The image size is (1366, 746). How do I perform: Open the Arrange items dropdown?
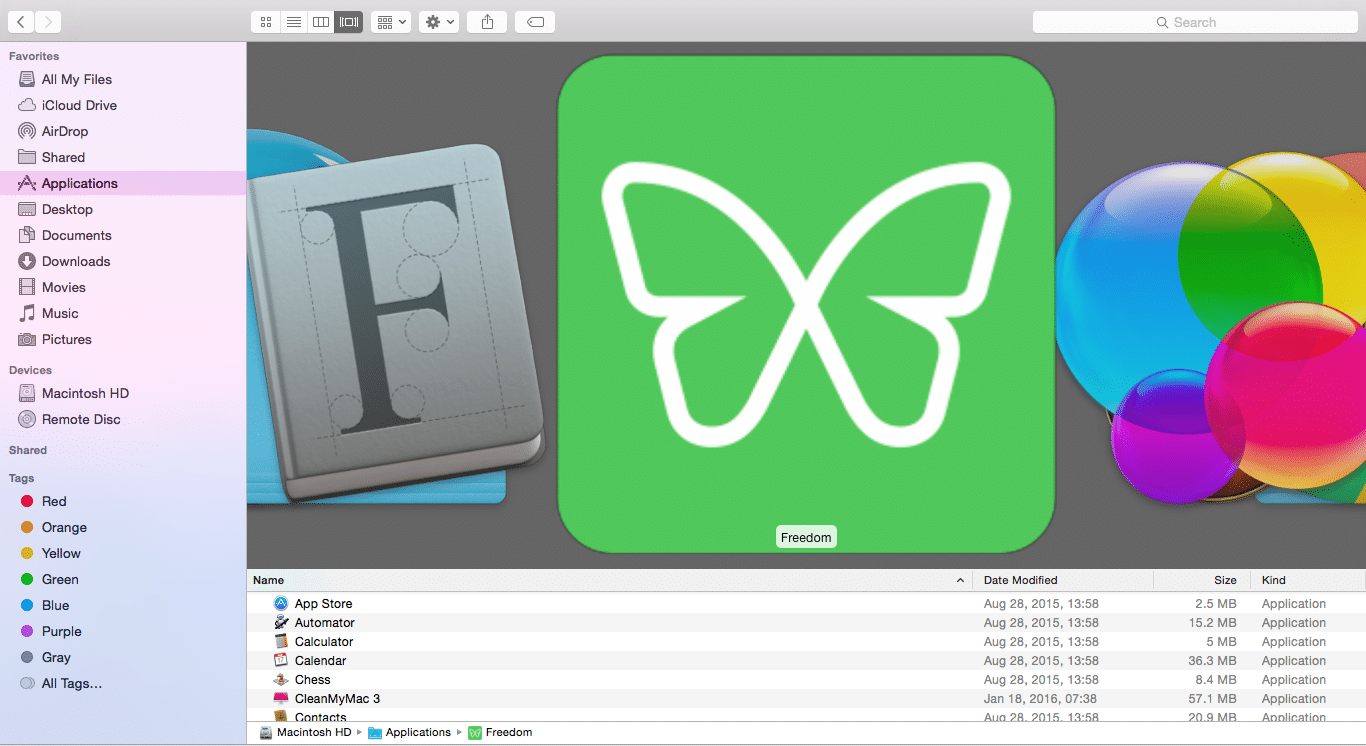(391, 22)
